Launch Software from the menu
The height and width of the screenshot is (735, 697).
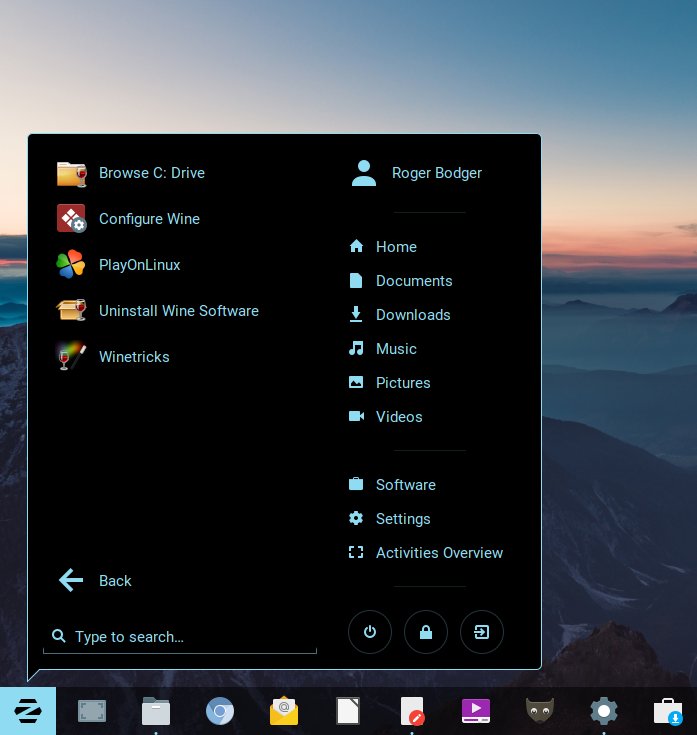click(x=405, y=485)
